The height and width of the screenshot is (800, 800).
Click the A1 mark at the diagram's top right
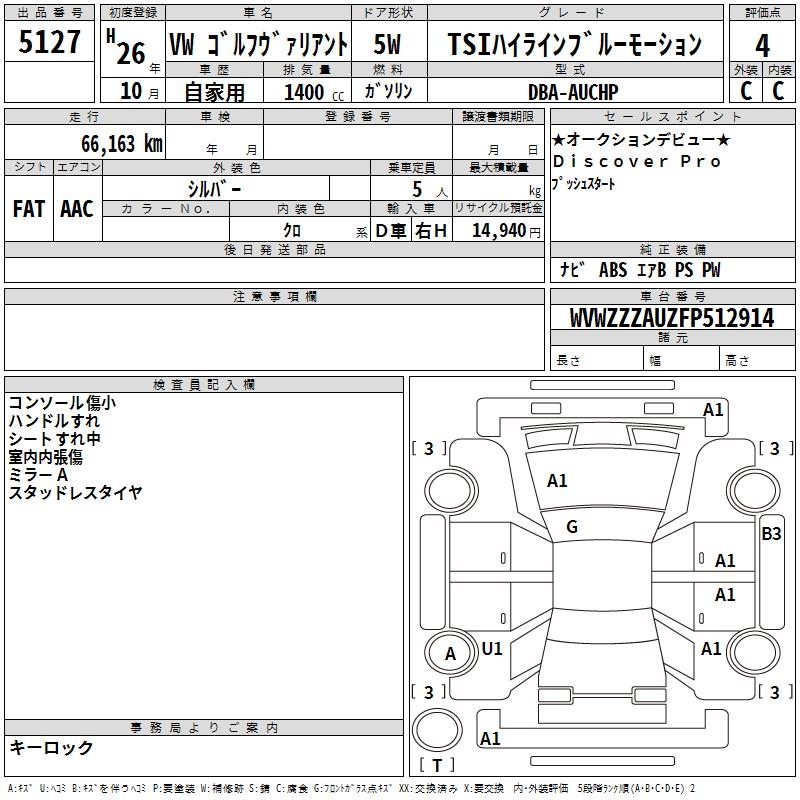coord(712,409)
